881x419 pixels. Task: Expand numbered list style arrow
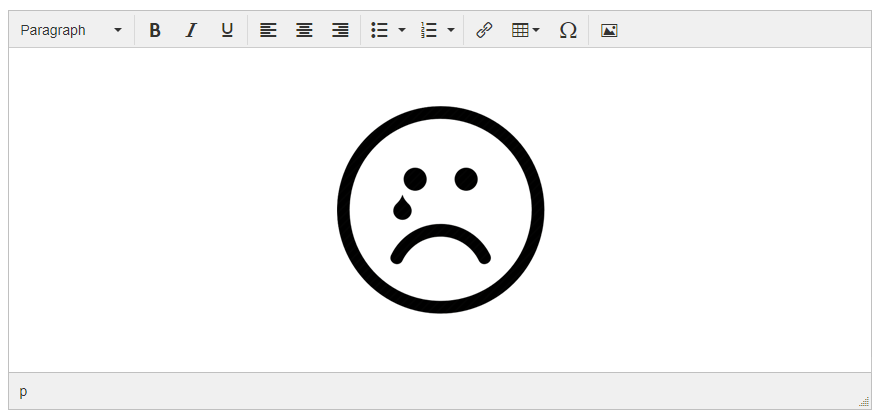coord(451,30)
